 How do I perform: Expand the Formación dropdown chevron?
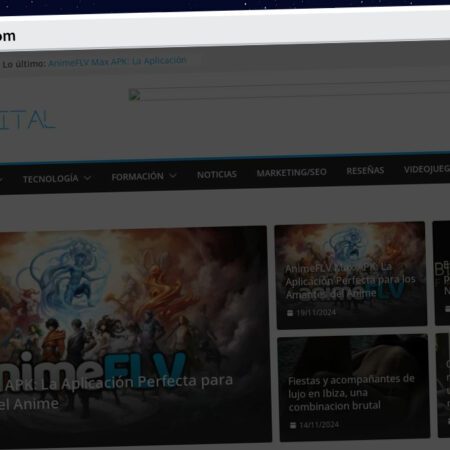pyautogui.click(x=173, y=176)
